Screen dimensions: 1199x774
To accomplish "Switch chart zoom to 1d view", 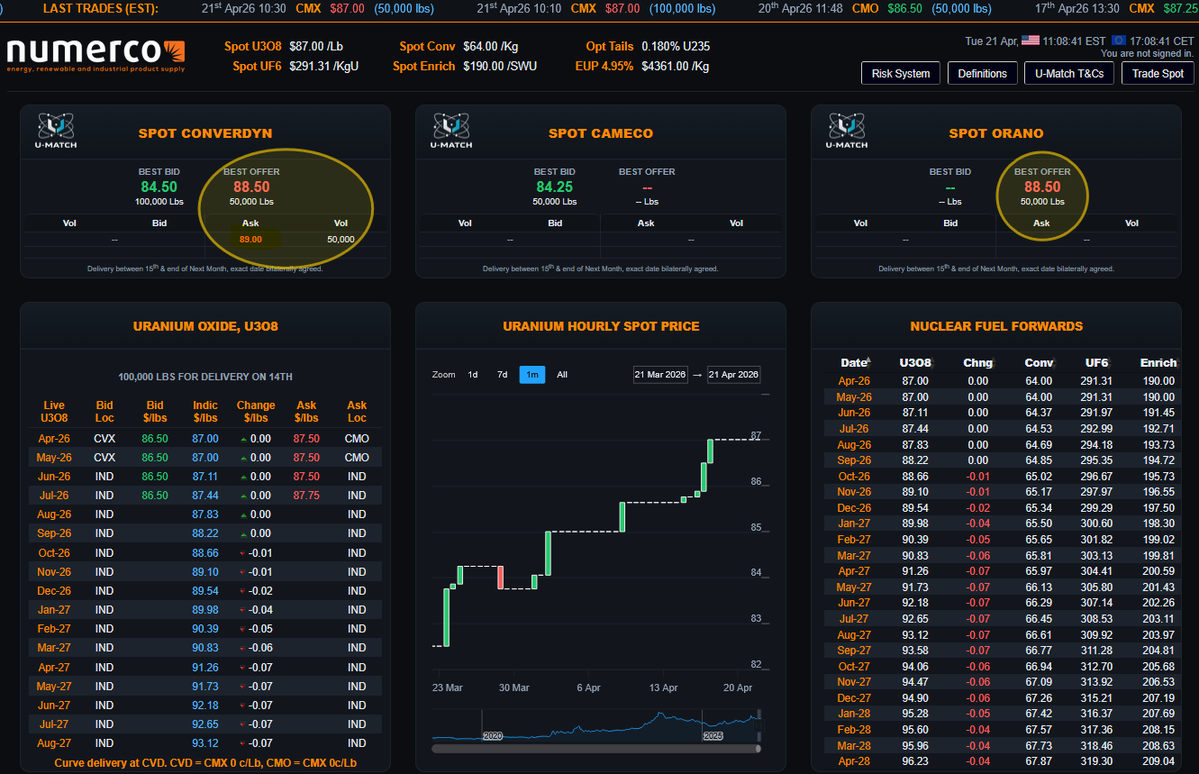I will [x=472, y=374].
